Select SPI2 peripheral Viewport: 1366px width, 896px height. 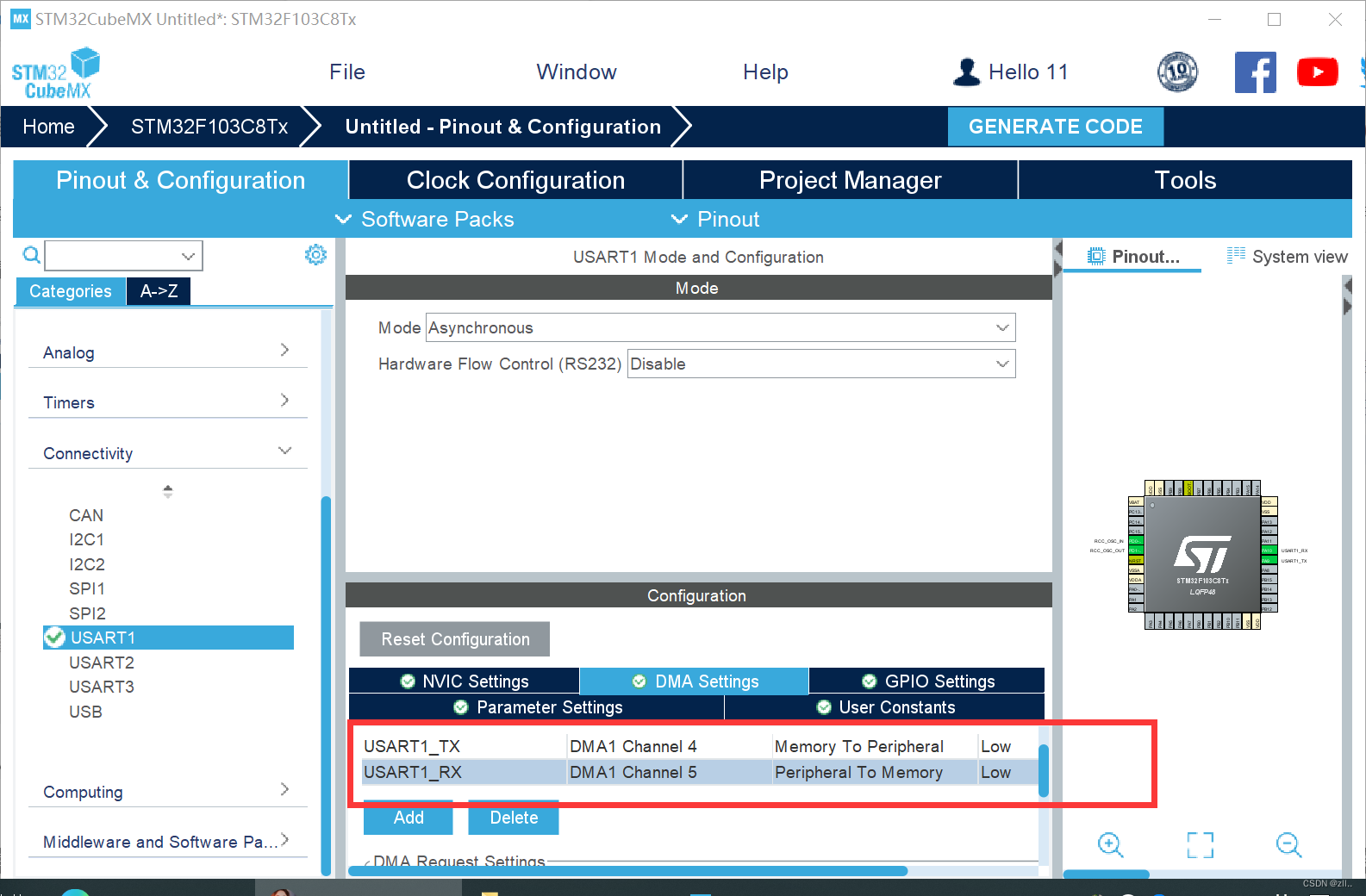(x=87, y=613)
